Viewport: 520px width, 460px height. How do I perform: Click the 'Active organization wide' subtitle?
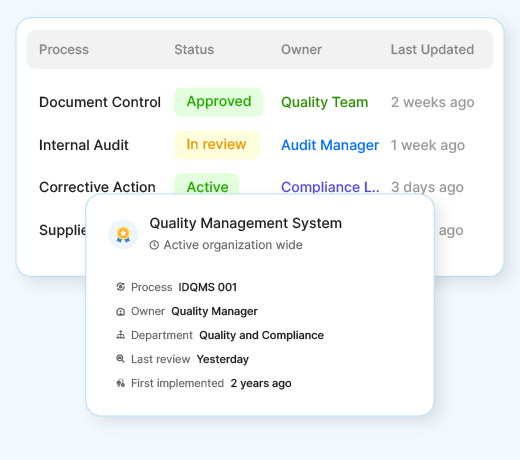coord(233,245)
